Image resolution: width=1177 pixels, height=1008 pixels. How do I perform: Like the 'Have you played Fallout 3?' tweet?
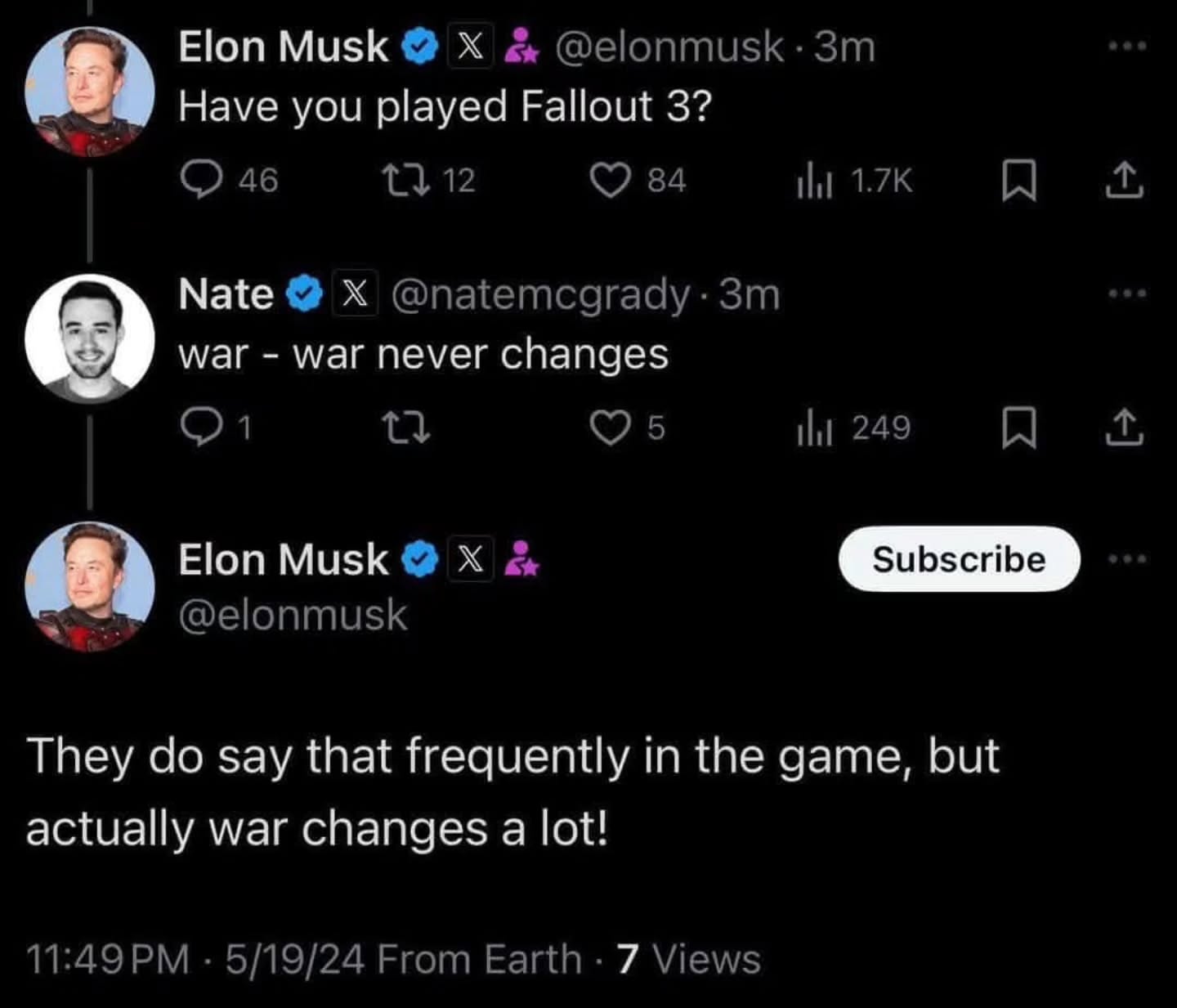610,180
